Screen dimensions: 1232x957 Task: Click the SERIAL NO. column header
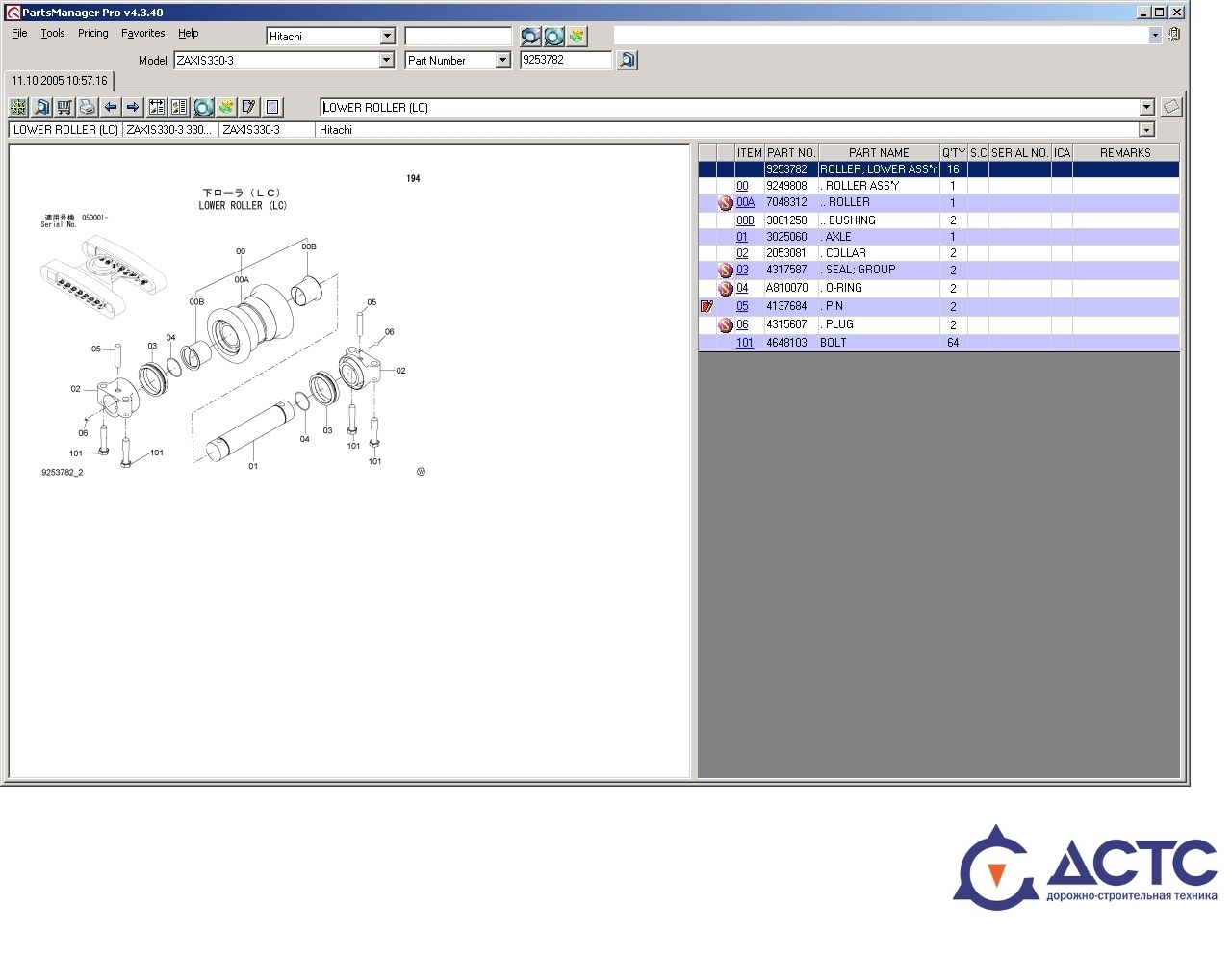point(1020,152)
